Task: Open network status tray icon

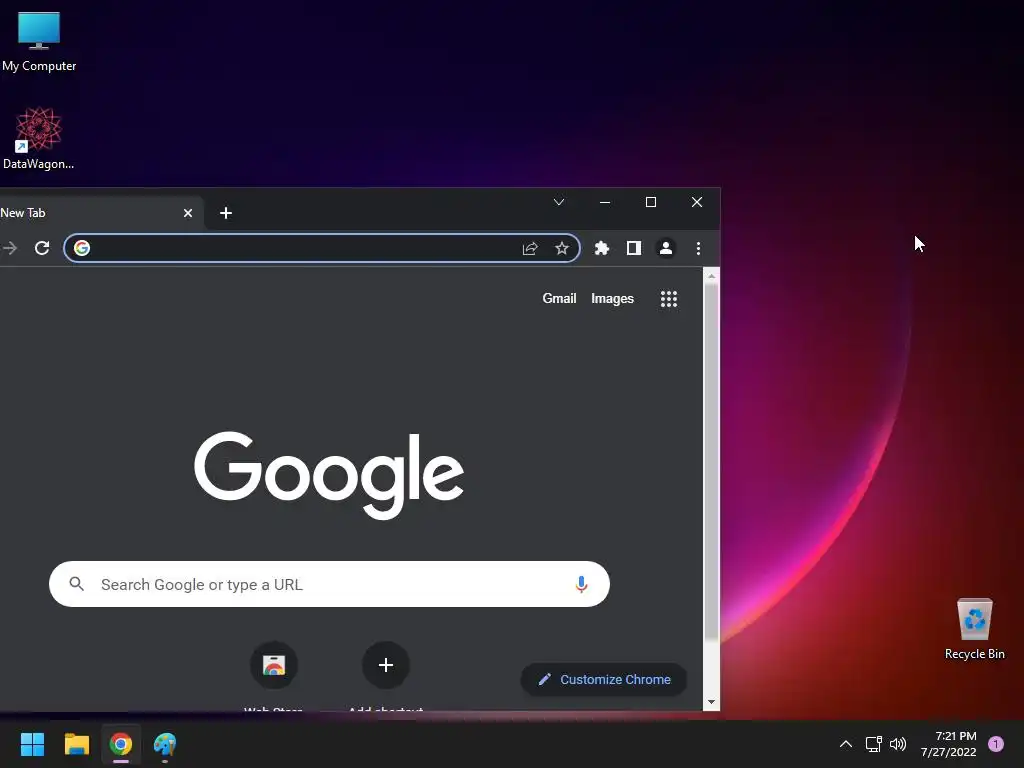Action: (873, 744)
